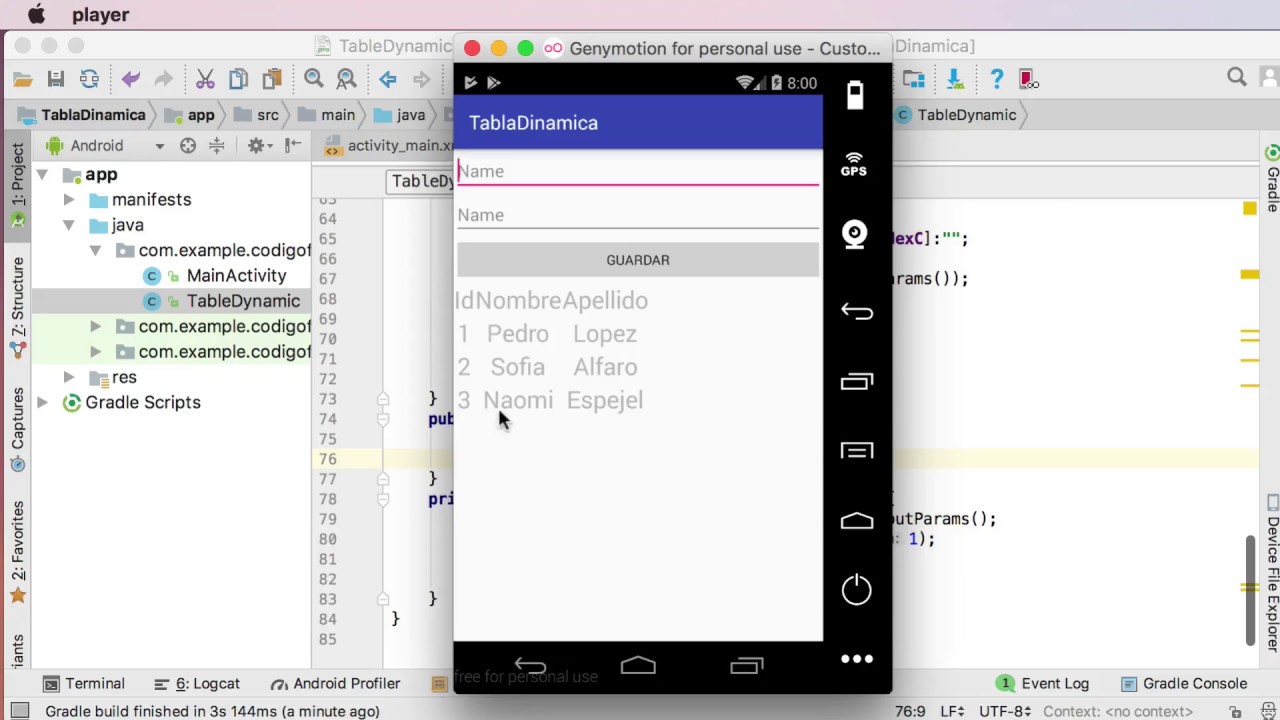Tap Android home button in navigation bar
This screenshot has height=720, width=1280.
click(638, 666)
